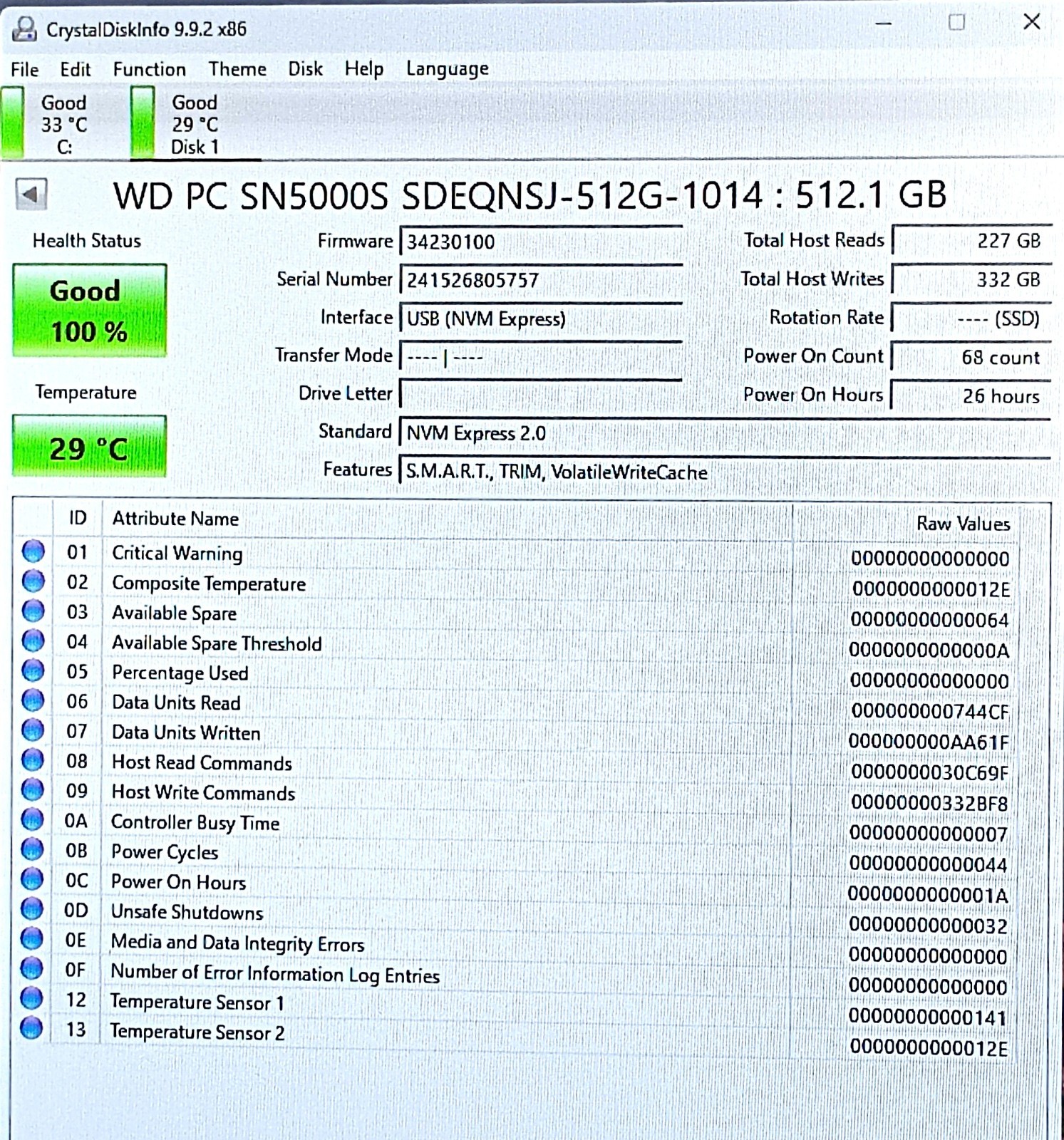Click the status icon for Power Cycles

tap(32, 850)
